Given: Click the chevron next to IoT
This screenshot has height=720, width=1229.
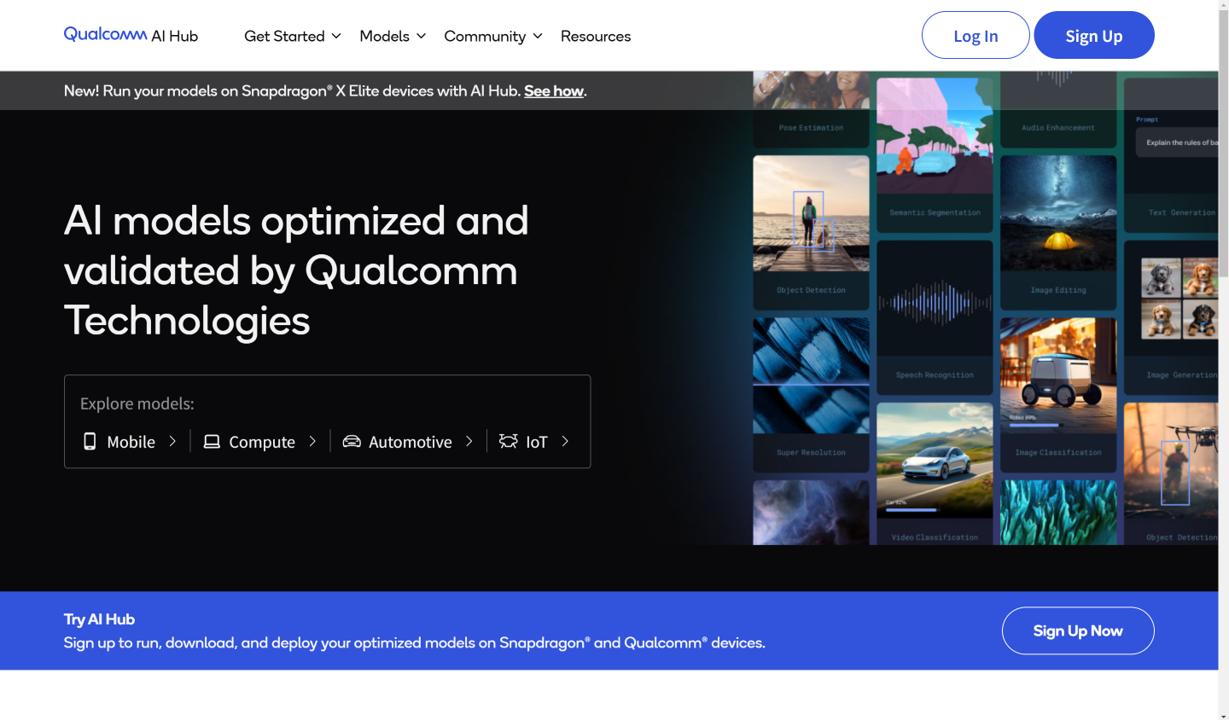Looking at the screenshot, I should (565, 441).
